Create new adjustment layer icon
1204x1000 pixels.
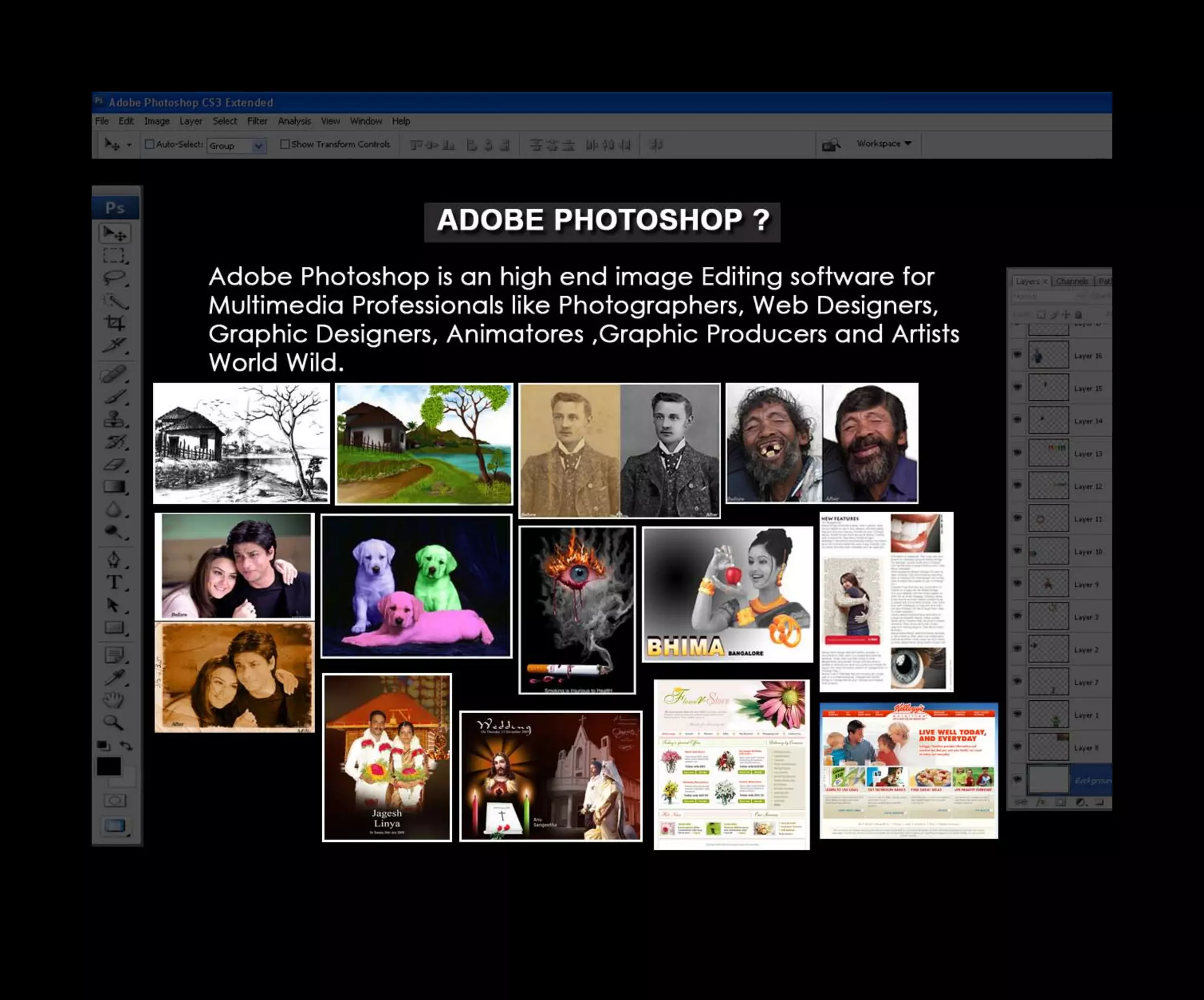[x=1081, y=802]
